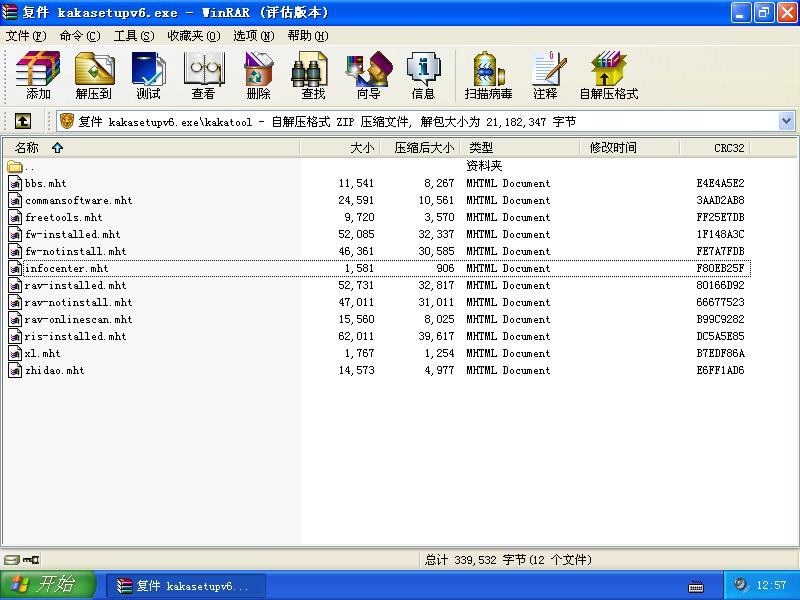Viewport: 800px width, 600px height.
Task: Sort by the 修改时间 column header
Action: [630, 148]
